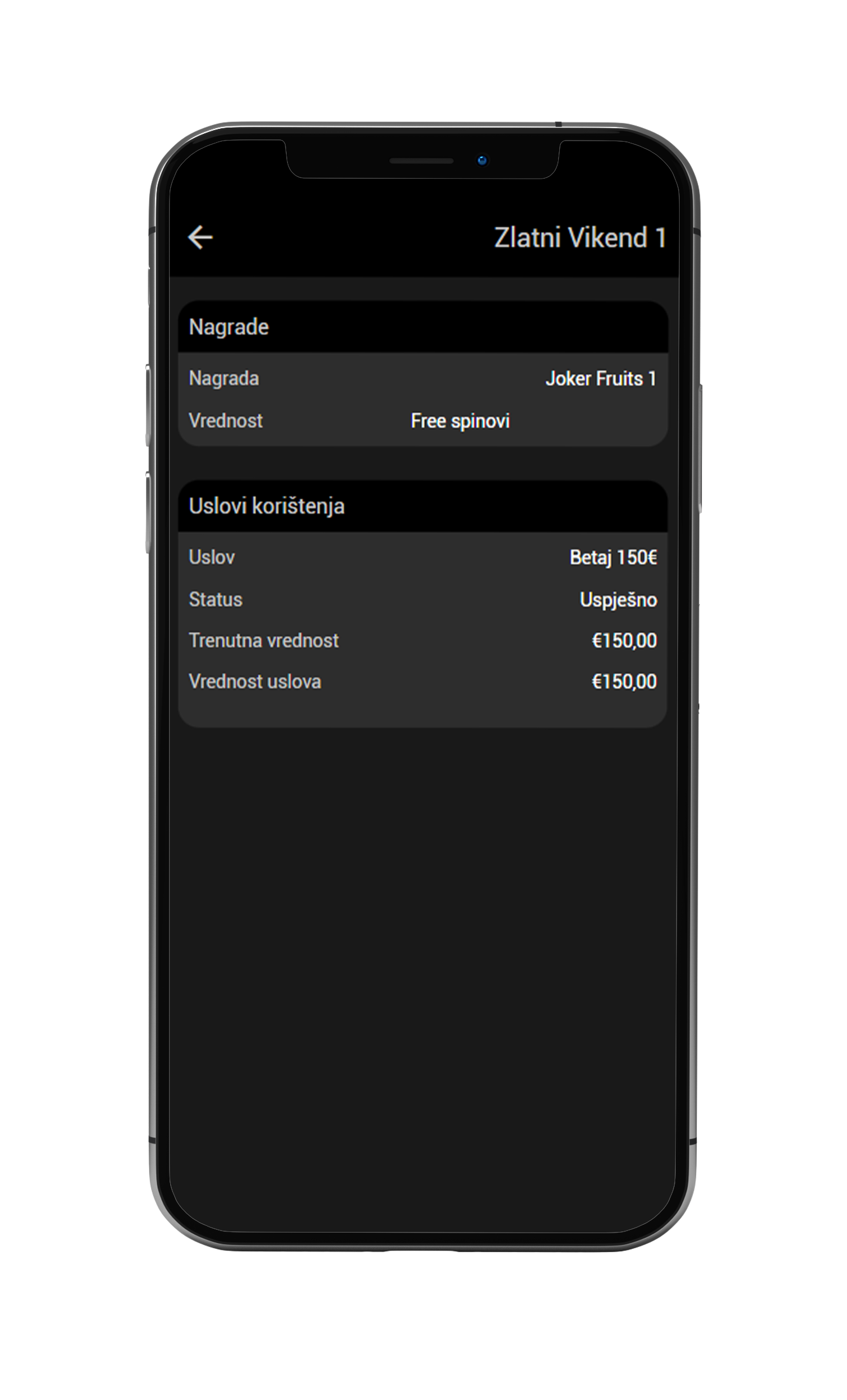Tap the Vrednost uslova €150,00 amount
847x1400 pixels.
(x=624, y=682)
